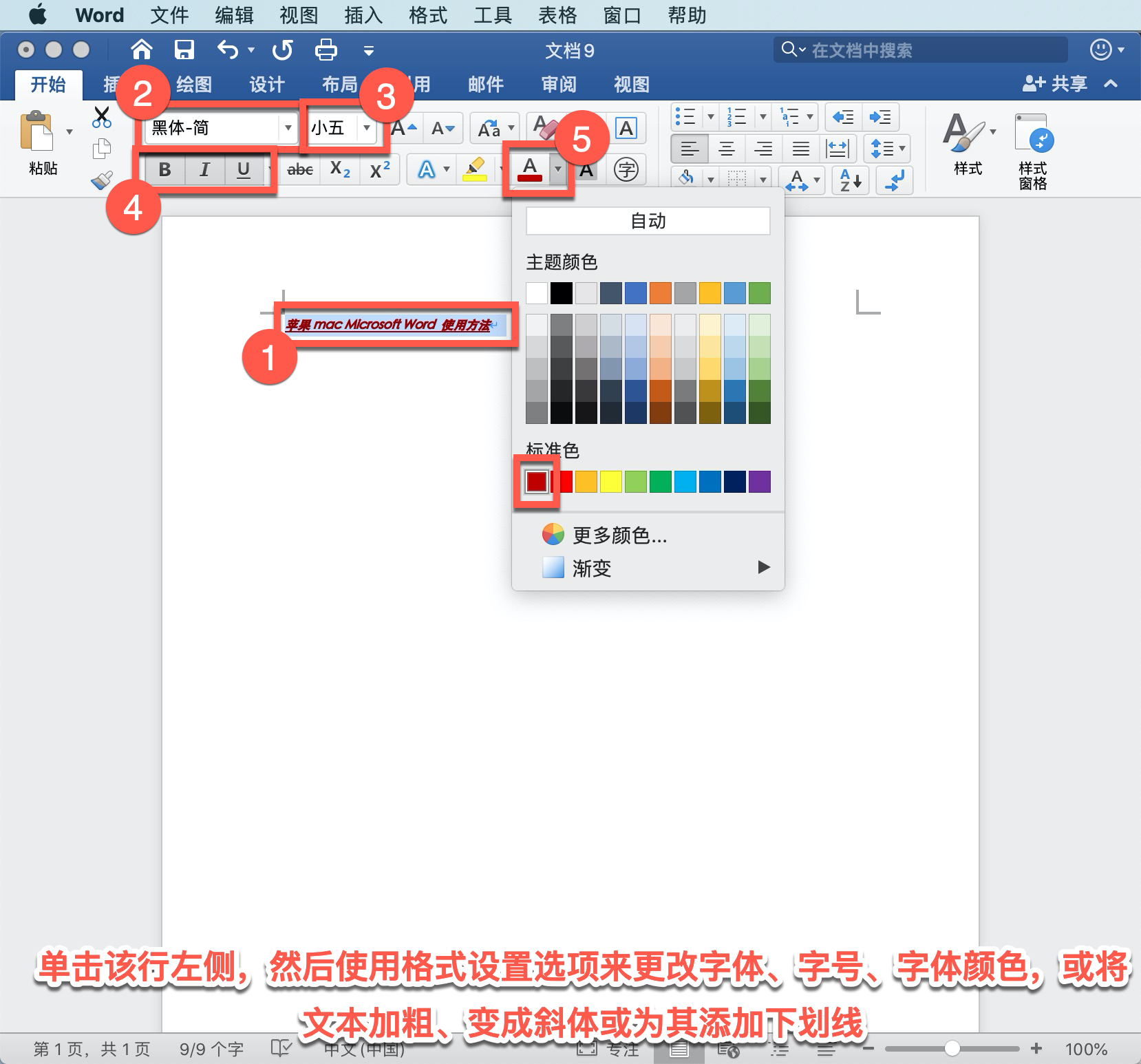1141x1064 pixels.
Task: Open the 样式 styles gallery
Action: (x=968, y=145)
